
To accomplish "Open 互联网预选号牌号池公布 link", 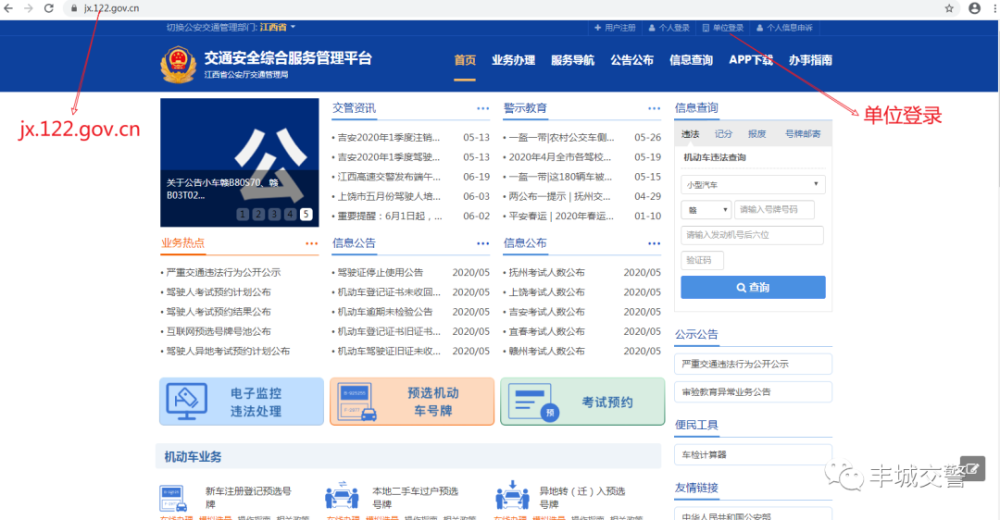I will pyautogui.click(x=218, y=332).
